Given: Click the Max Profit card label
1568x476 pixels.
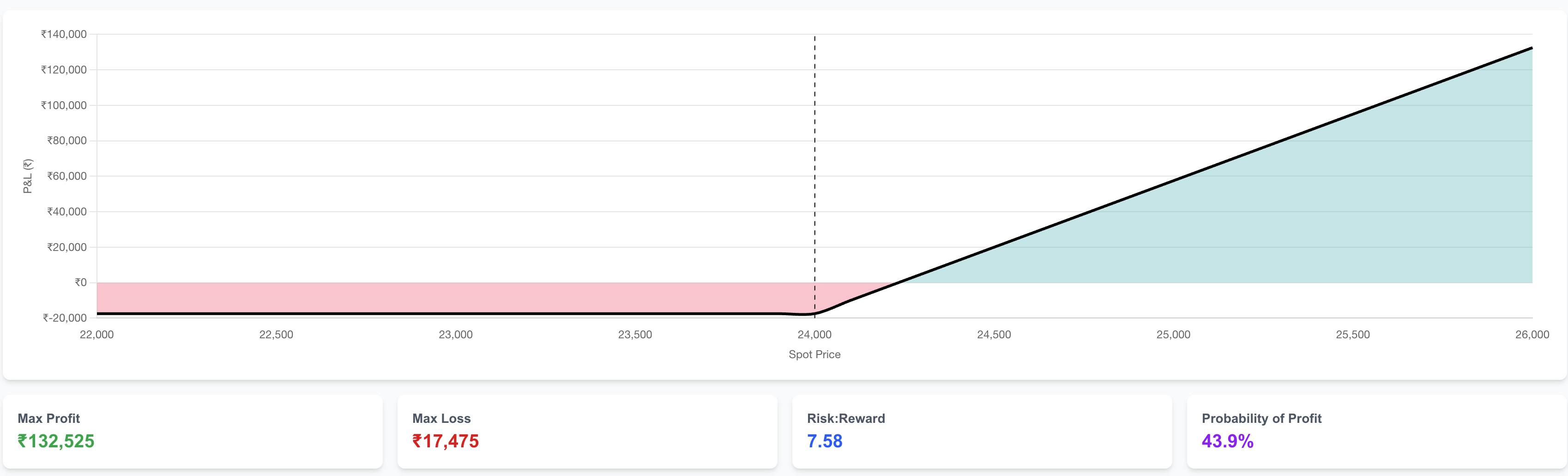Looking at the screenshot, I should [x=48, y=418].
